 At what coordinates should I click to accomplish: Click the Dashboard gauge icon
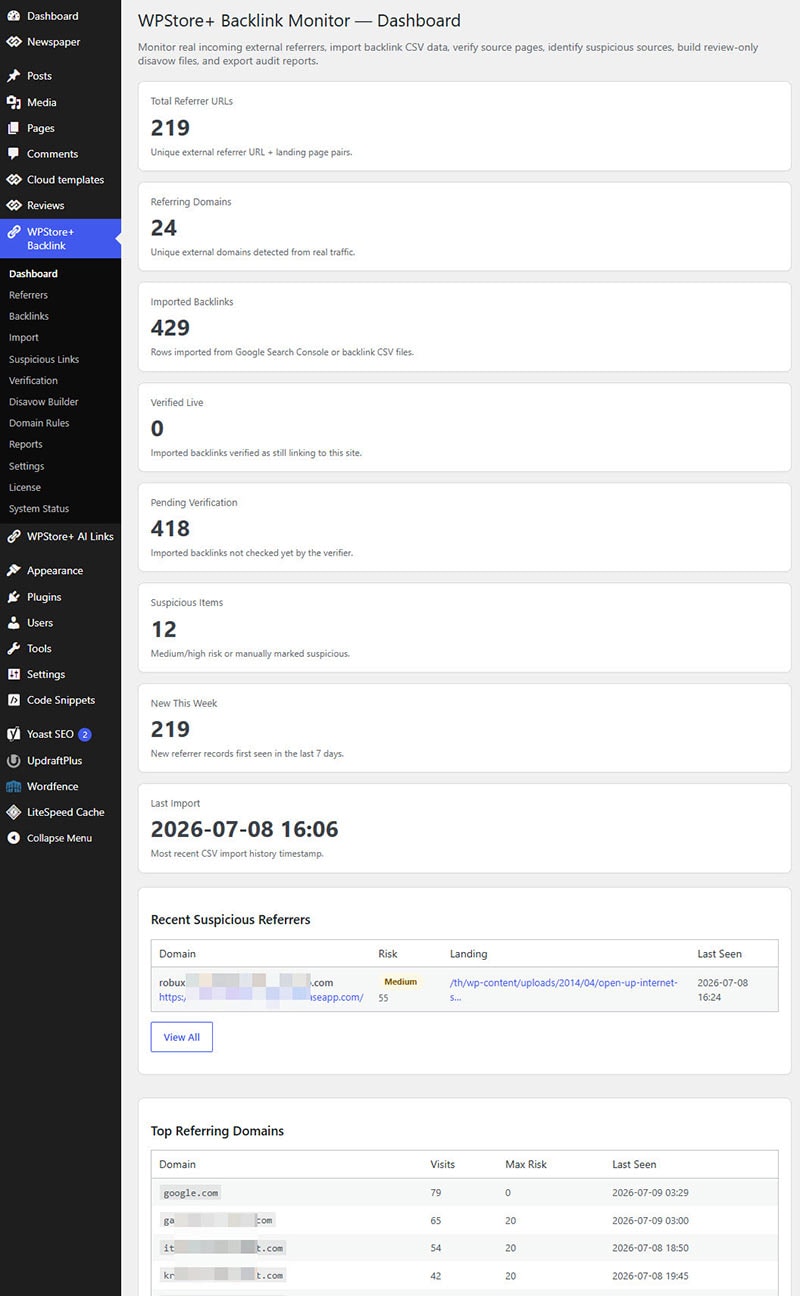[13, 16]
